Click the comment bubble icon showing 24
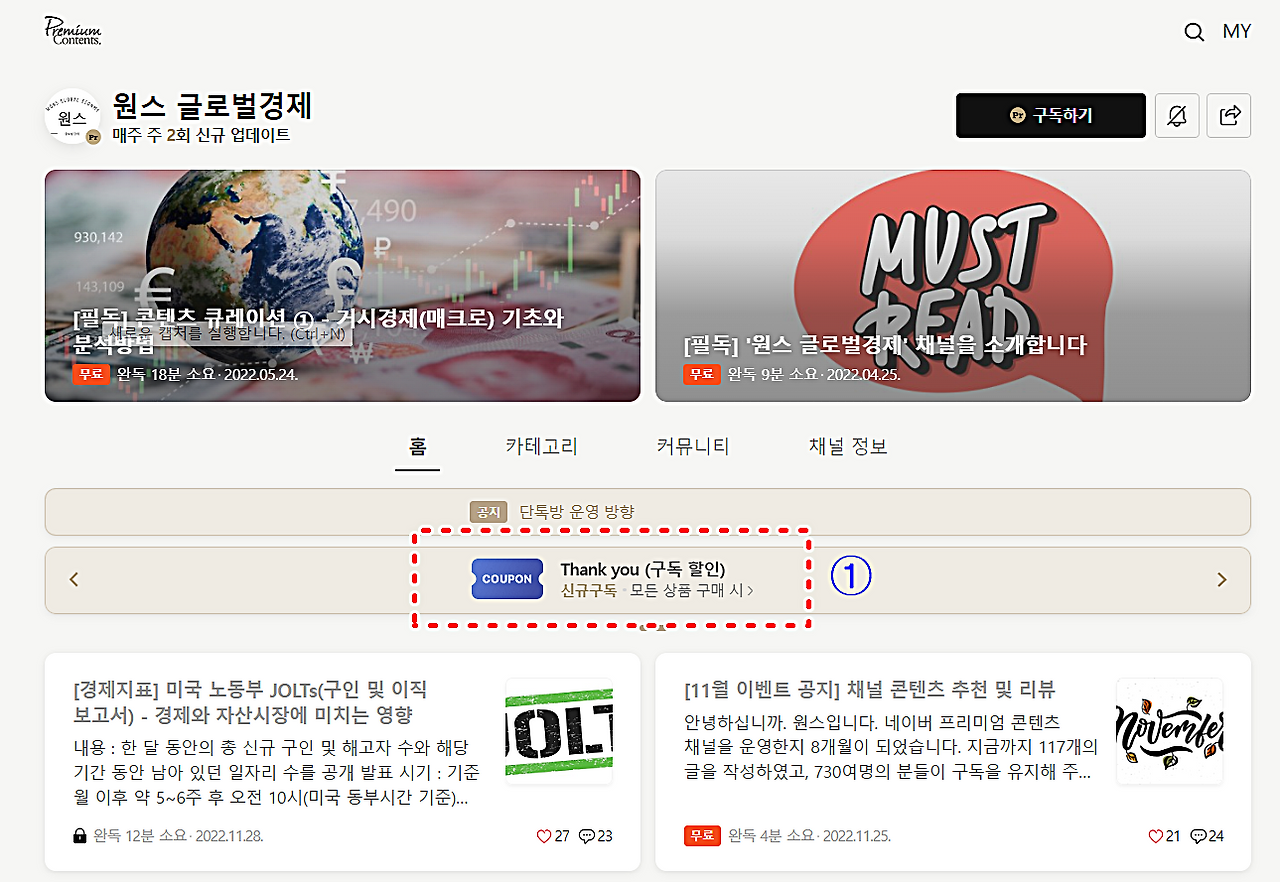Screen dimensions: 1280x882 click(x=1198, y=836)
